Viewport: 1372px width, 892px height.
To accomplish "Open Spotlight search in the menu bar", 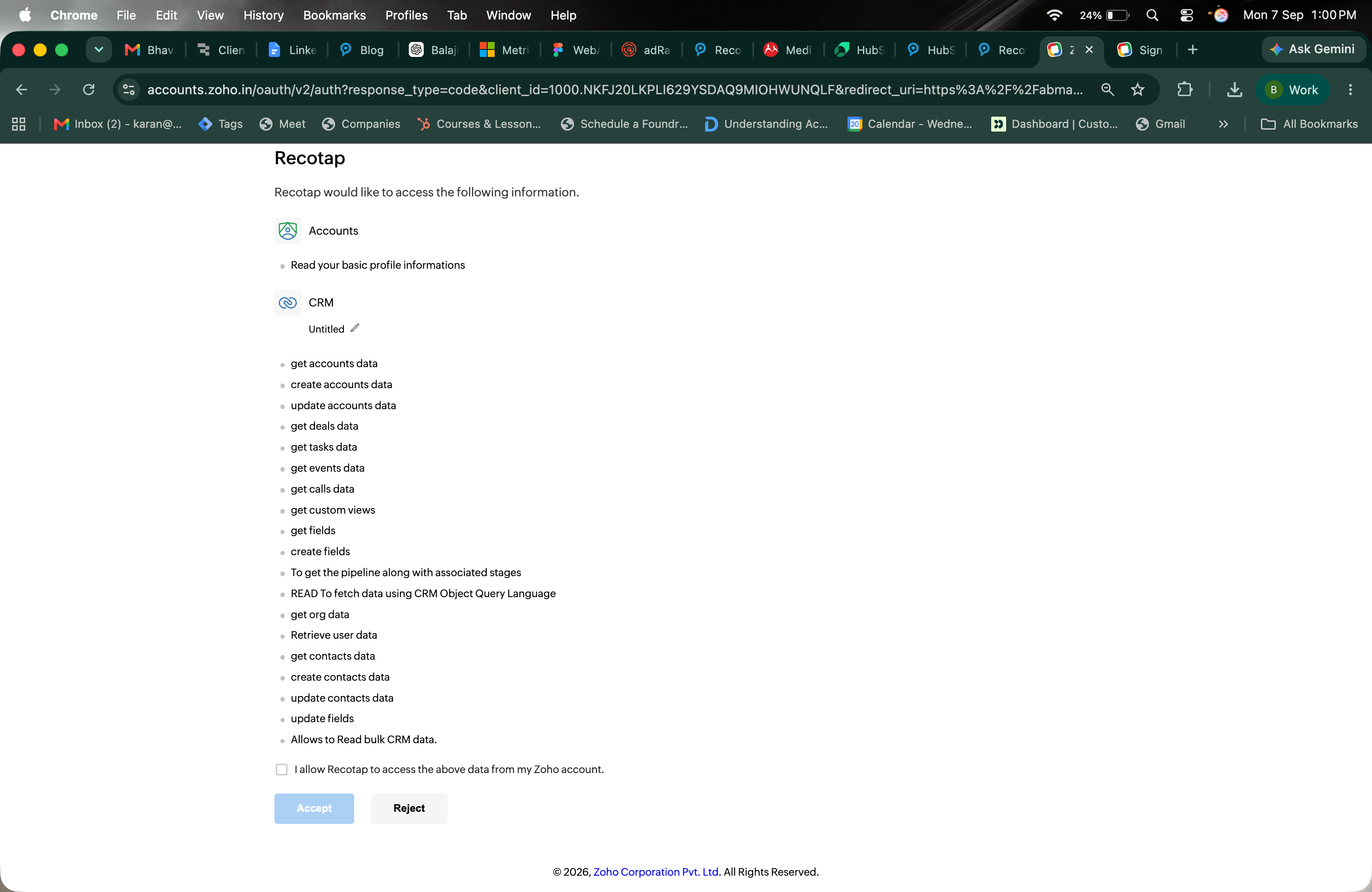I will pyautogui.click(x=1152, y=15).
